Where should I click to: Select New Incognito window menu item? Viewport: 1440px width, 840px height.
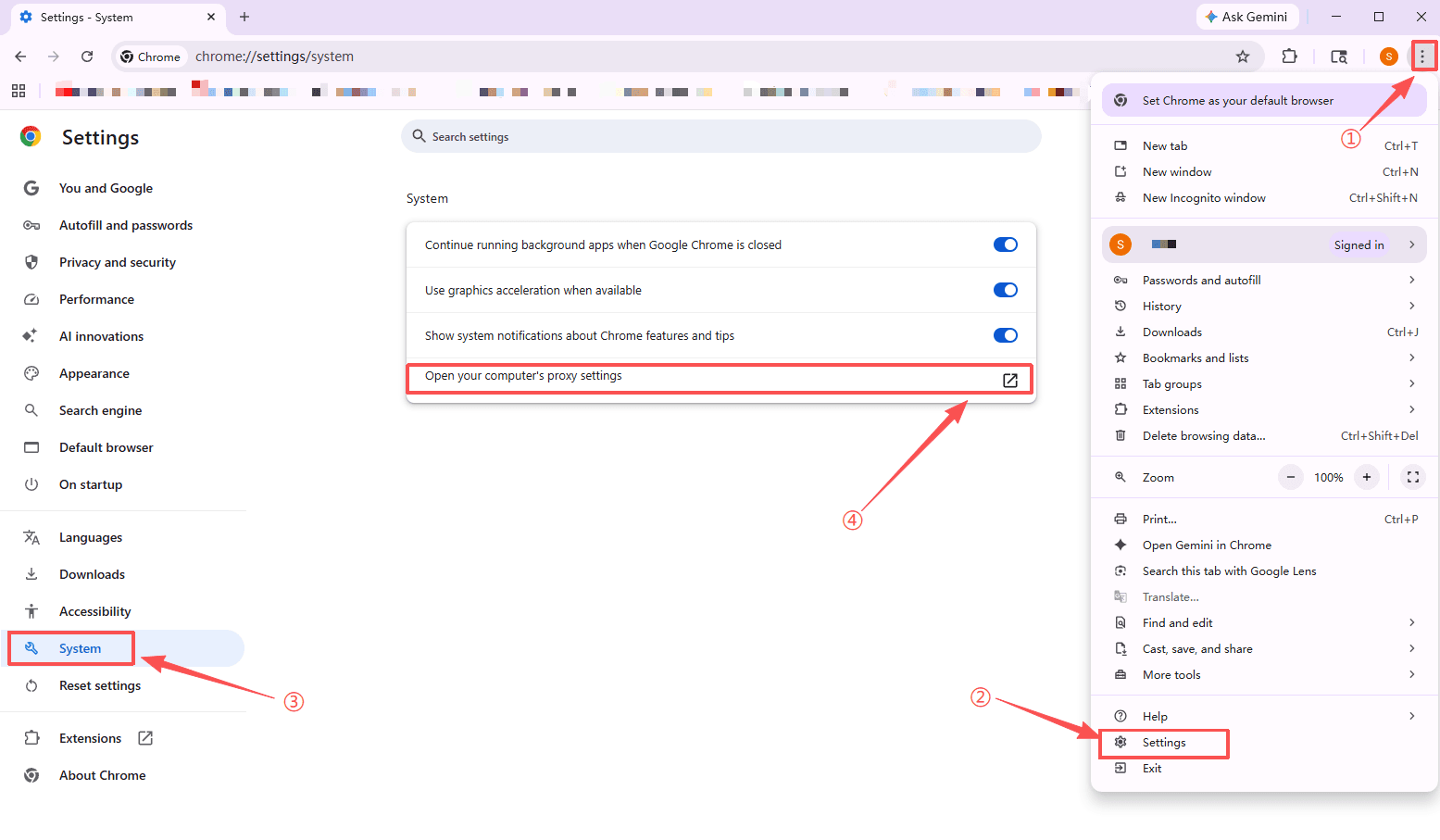[1264, 197]
